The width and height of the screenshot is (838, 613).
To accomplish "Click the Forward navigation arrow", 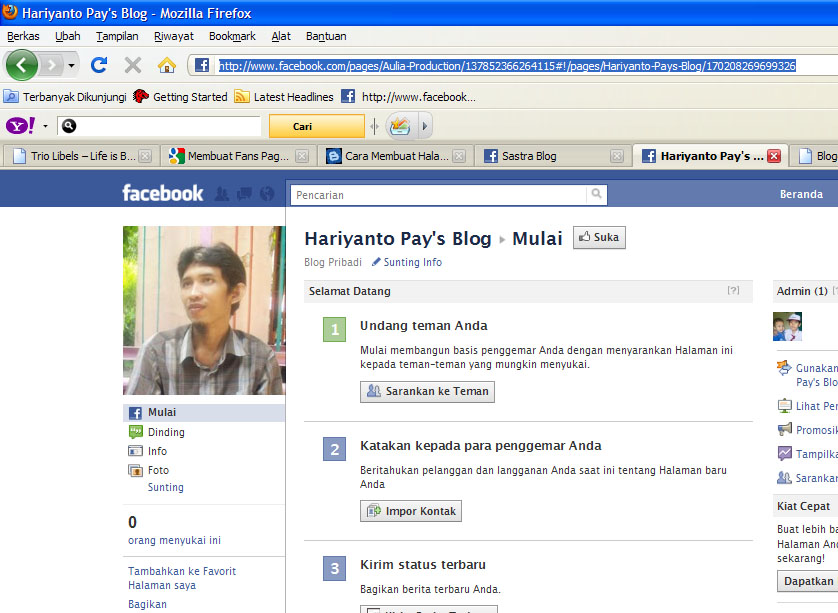I will [x=52, y=65].
